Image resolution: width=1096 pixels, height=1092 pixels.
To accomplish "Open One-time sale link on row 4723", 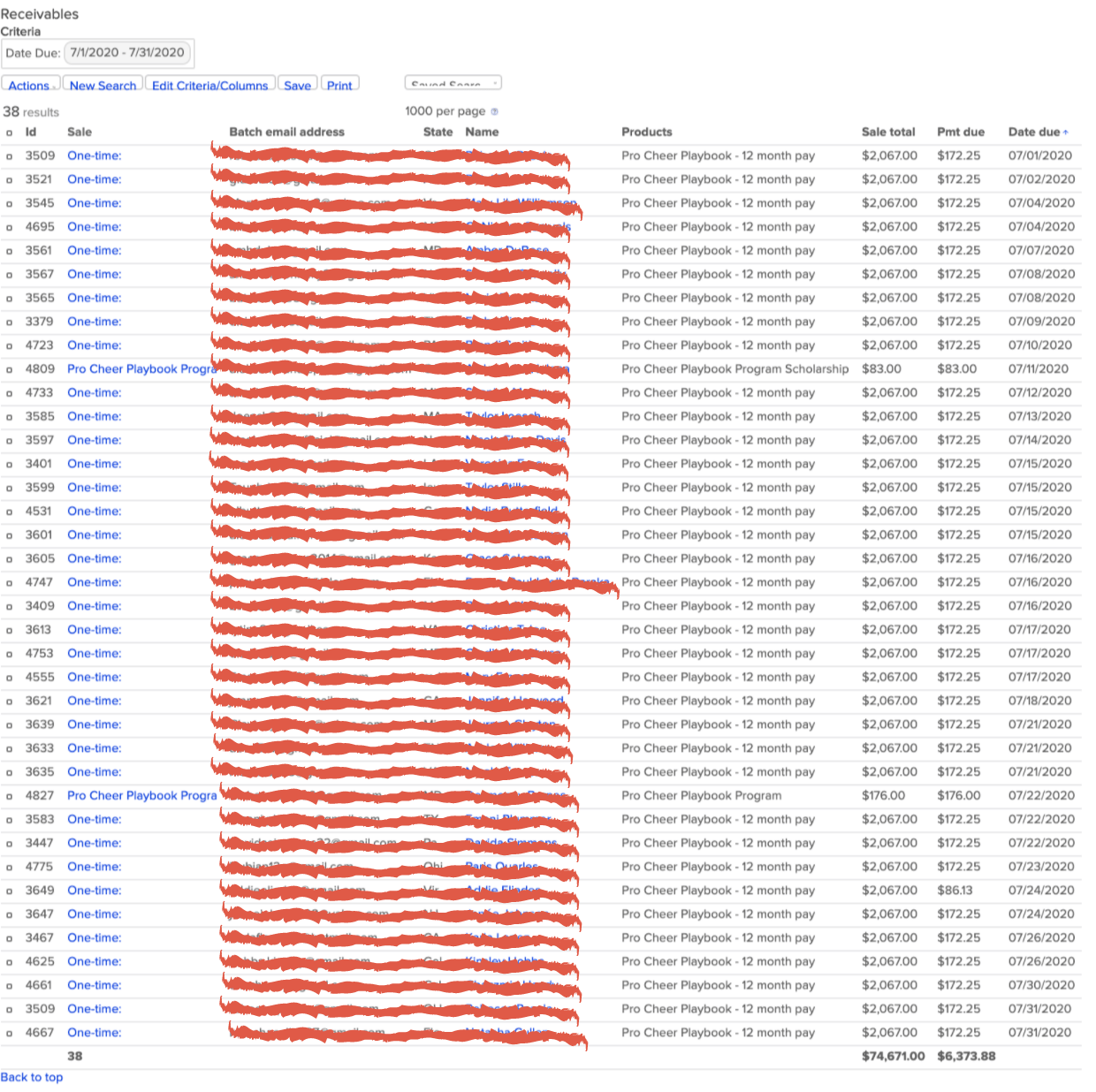I will [95, 345].
